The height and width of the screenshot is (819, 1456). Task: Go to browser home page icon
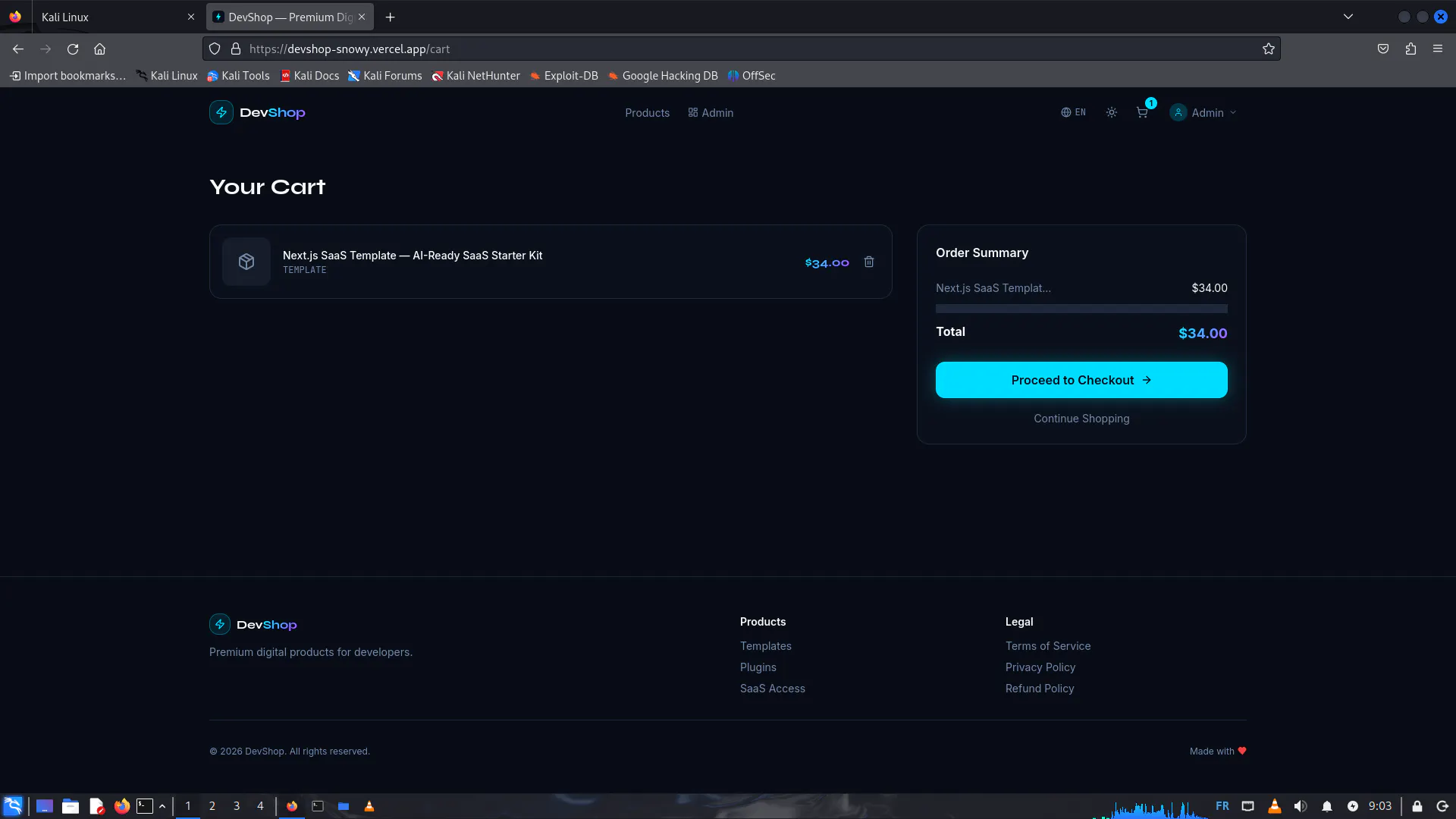pyautogui.click(x=99, y=49)
